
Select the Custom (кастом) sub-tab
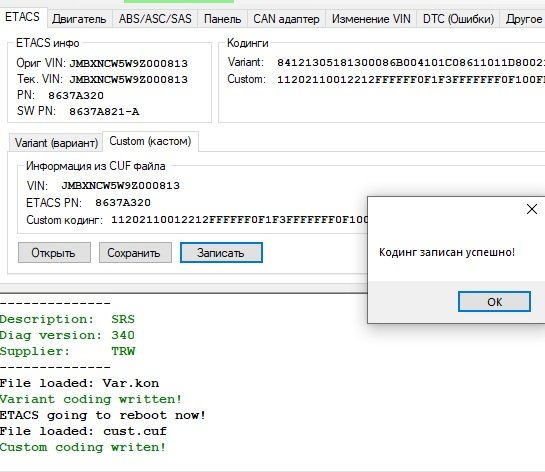[150, 141]
